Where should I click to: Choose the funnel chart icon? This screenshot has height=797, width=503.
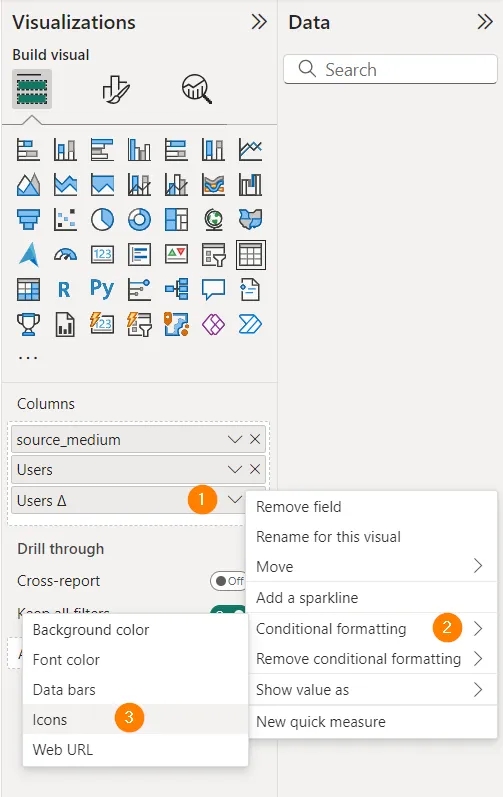click(28, 220)
